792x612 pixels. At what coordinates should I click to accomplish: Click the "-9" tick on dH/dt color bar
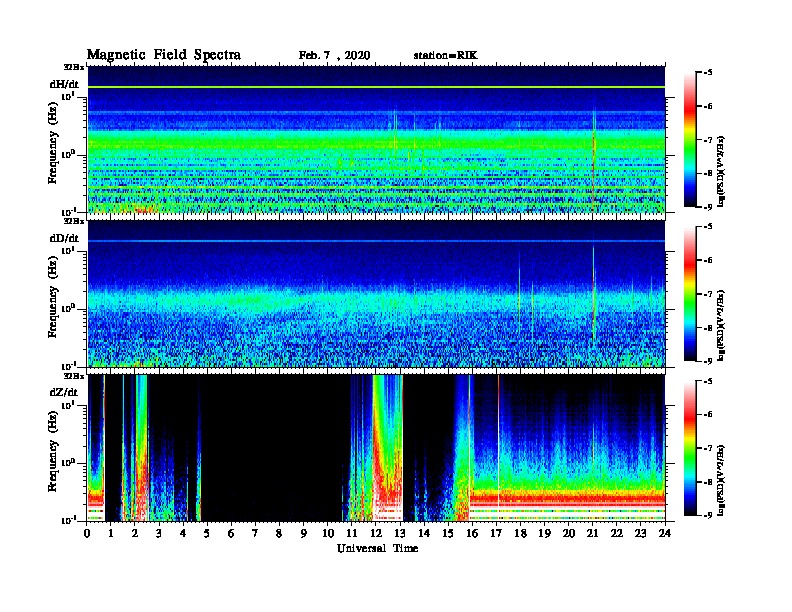coord(708,207)
